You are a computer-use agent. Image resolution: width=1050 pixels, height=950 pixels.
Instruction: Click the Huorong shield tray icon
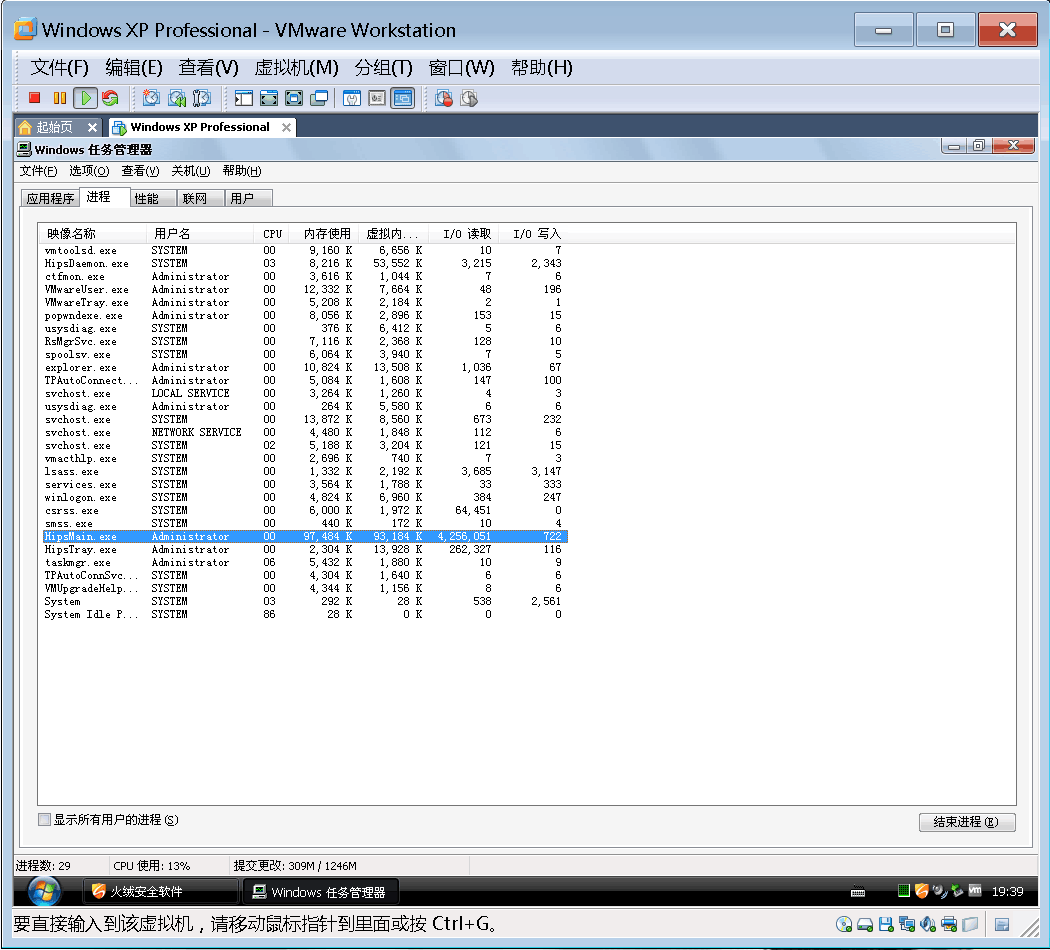tap(921, 890)
